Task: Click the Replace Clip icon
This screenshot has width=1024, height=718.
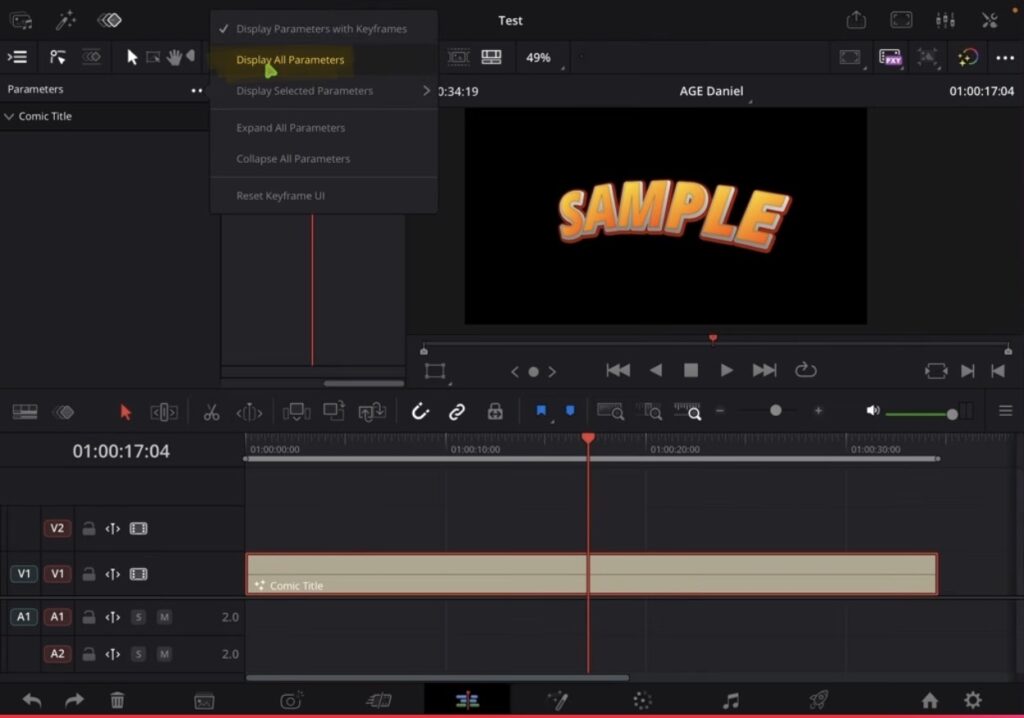Action: [x=372, y=412]
